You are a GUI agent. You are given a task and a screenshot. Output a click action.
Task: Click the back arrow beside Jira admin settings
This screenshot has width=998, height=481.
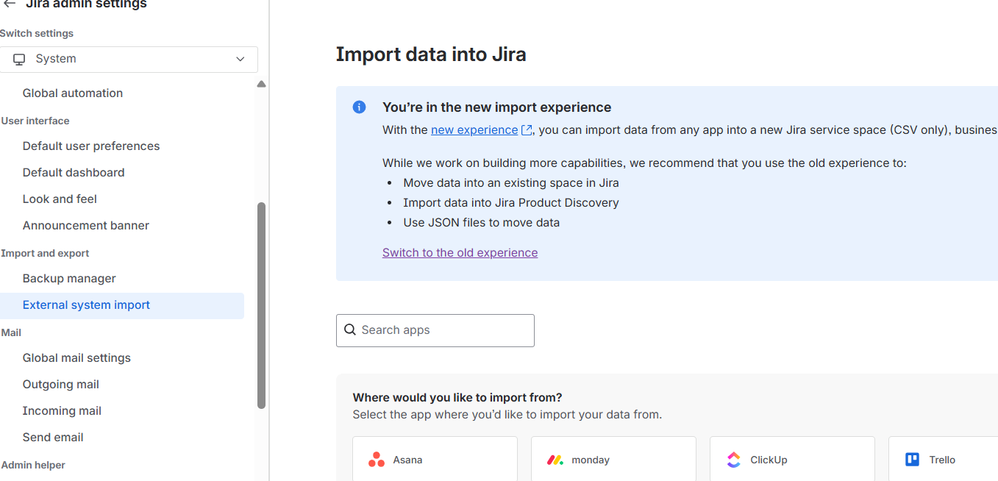tap(9, 4)
